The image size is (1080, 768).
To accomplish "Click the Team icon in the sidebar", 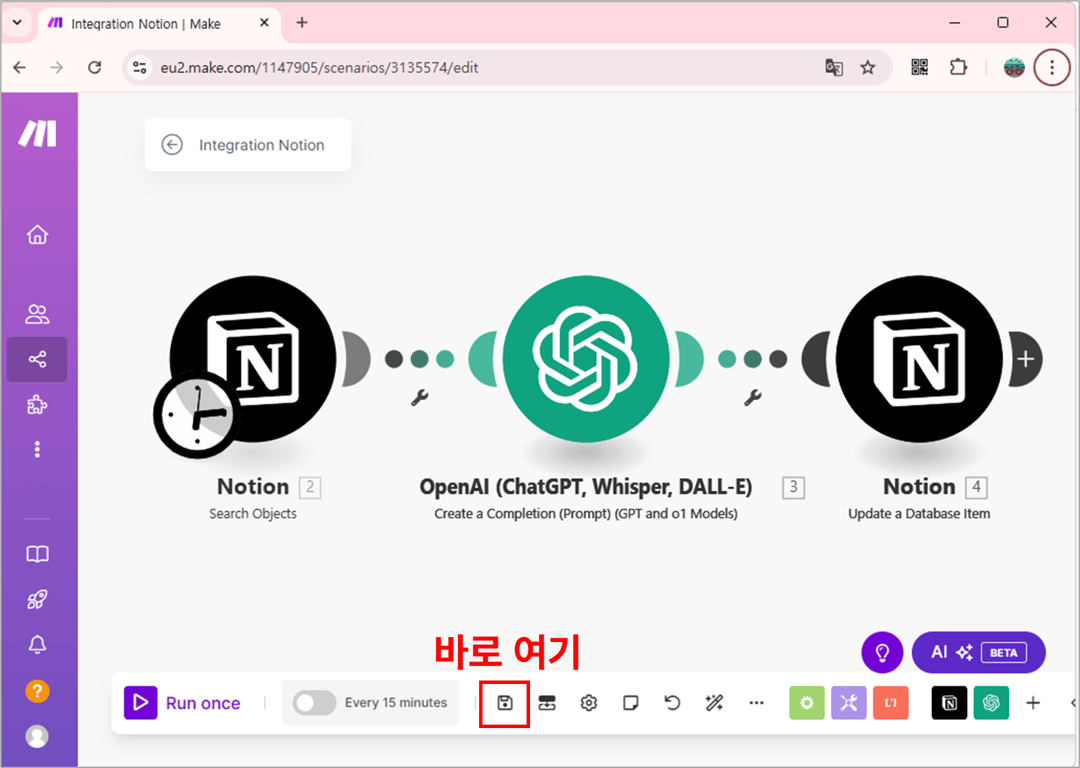I will pyautogui.click(x=37, y=314).
